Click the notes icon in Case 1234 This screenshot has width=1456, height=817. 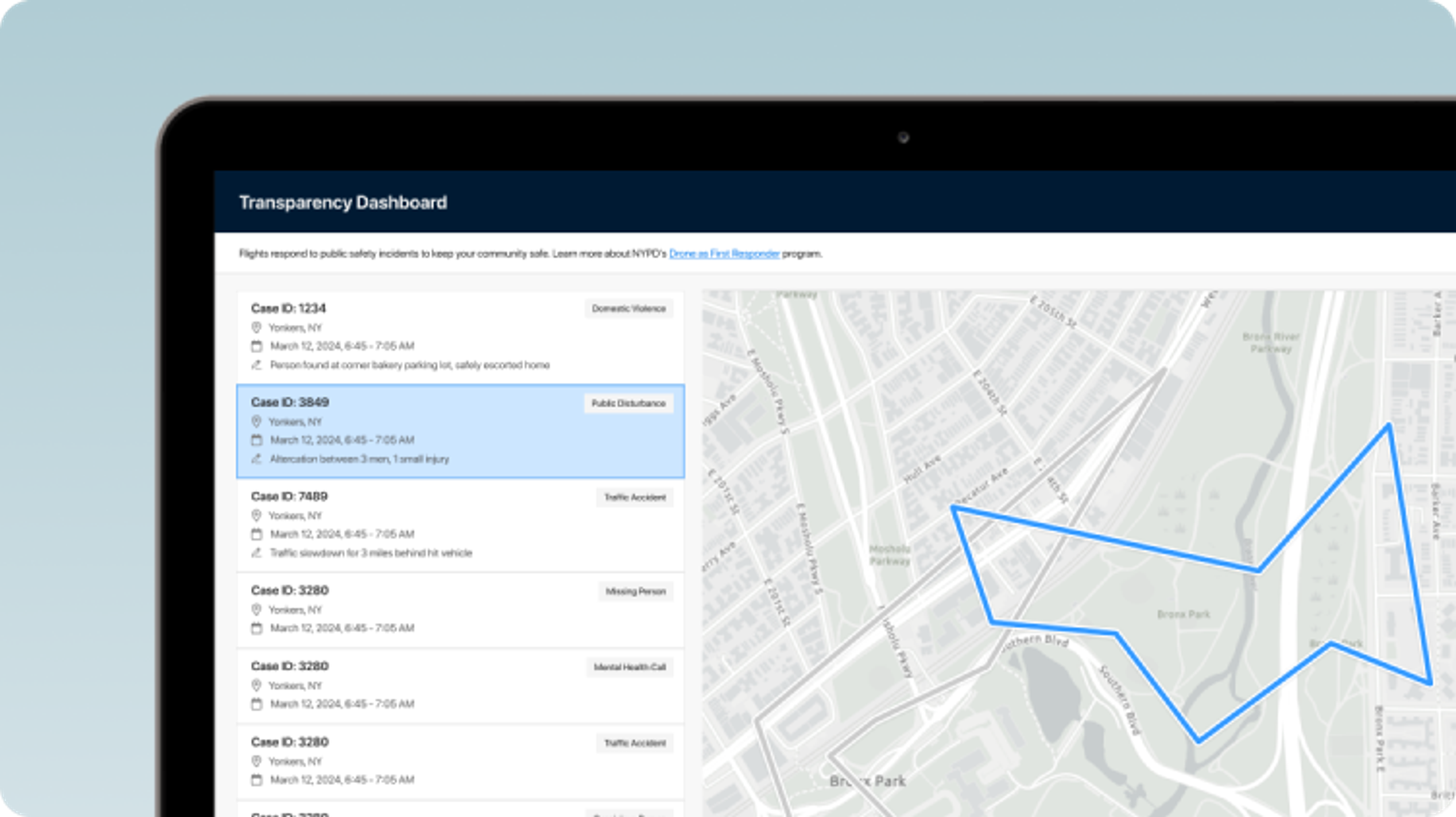(x=257, y=365)
